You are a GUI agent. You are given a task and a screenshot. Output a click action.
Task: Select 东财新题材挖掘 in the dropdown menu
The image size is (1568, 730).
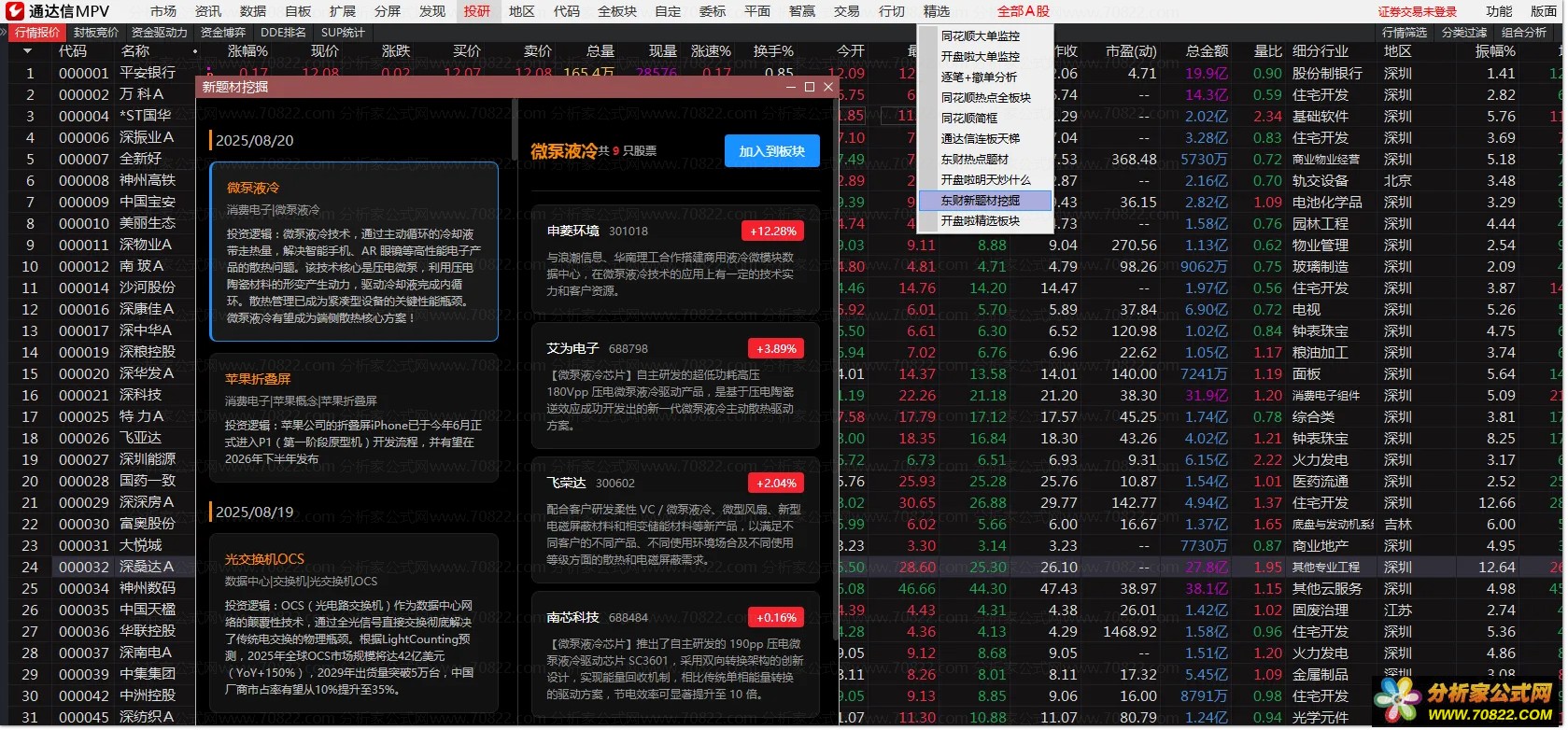985,200
